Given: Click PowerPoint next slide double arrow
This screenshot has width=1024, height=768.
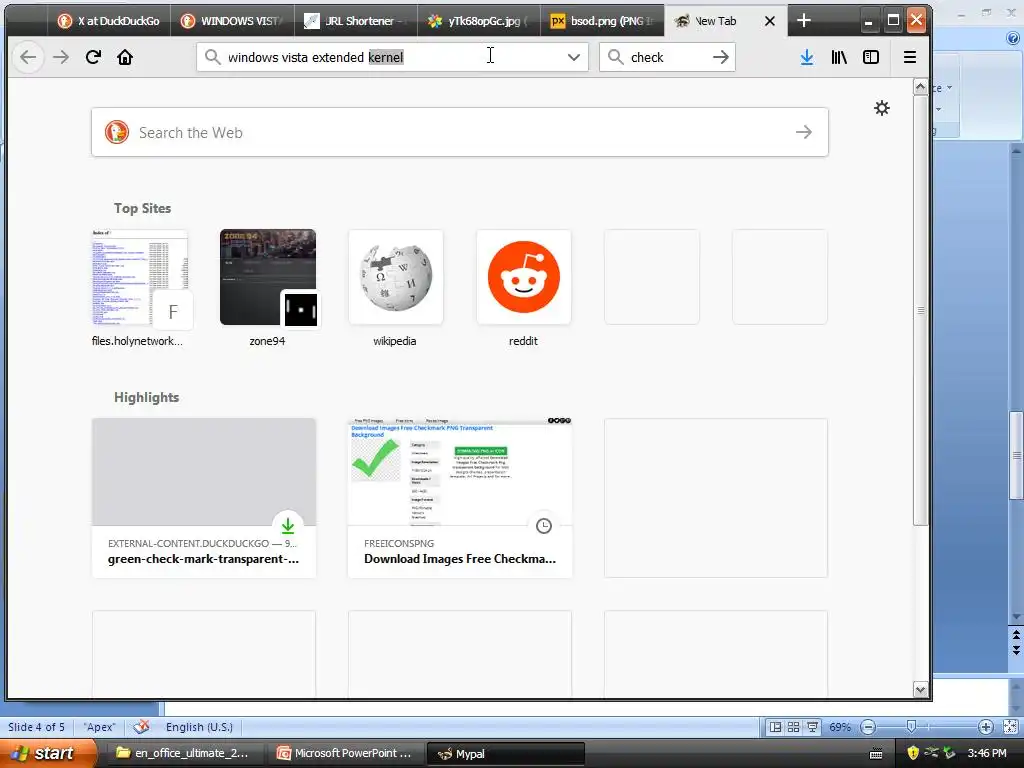Looking at the screenshot, I should [1016, 649].
